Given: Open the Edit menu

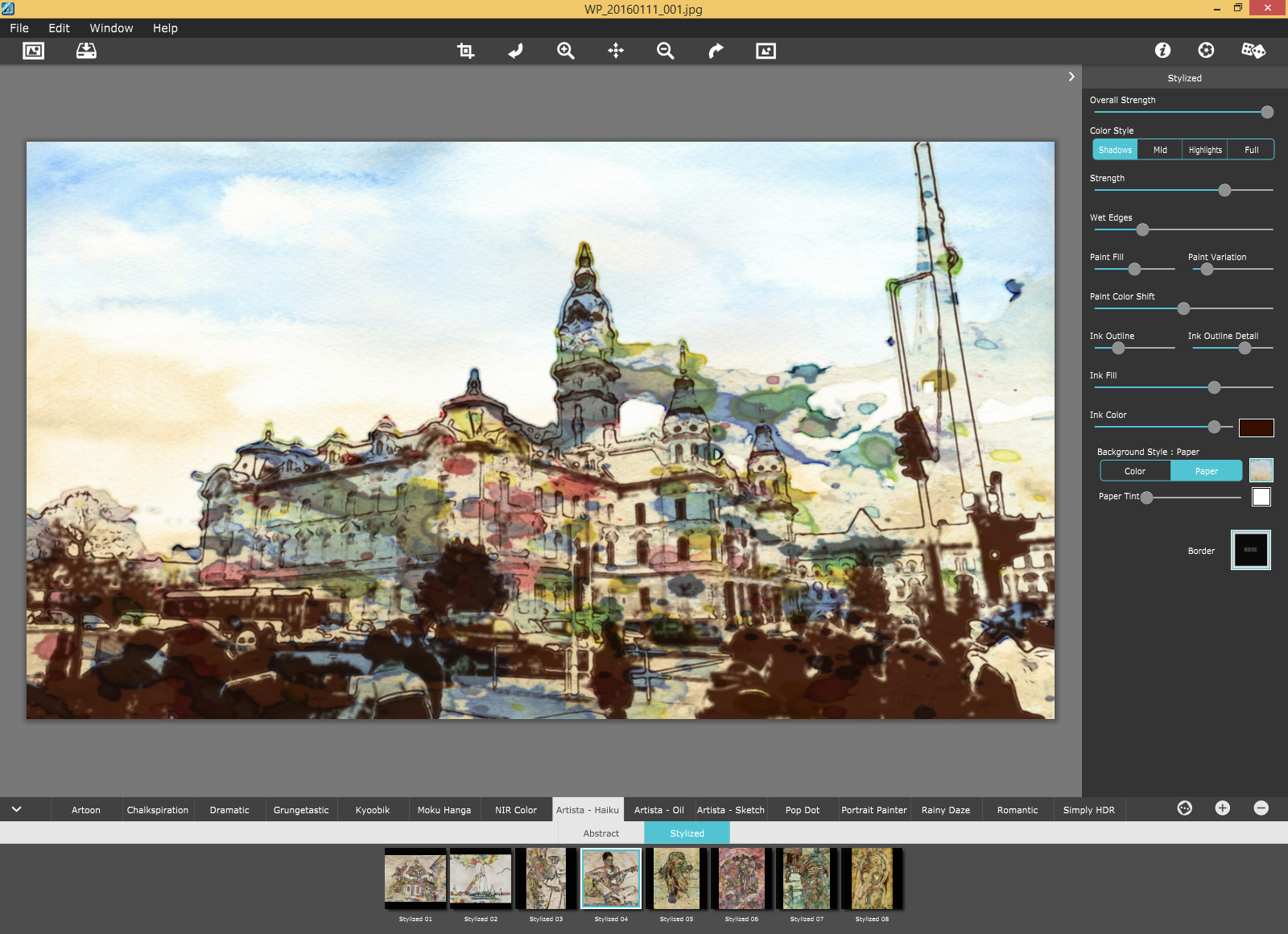Looking at the screenshot, I should pyautogui.click(x=59, y=28).
